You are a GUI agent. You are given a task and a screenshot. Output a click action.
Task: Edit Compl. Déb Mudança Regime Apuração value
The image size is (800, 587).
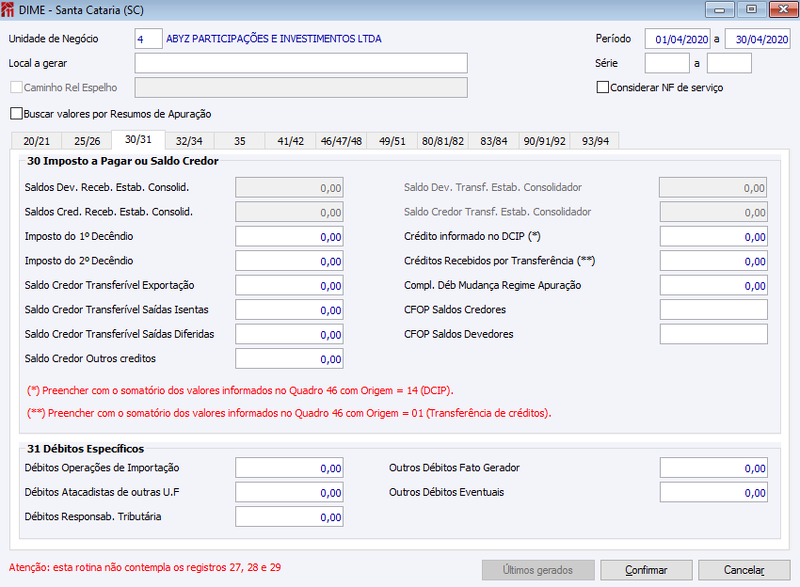coord(714,286)
